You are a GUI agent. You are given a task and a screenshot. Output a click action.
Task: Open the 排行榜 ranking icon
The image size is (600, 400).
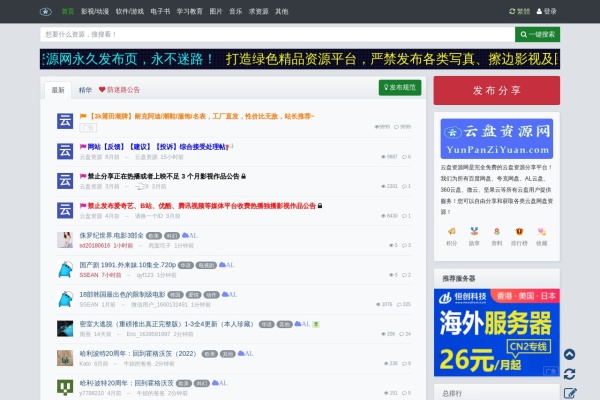coord(519,236)
